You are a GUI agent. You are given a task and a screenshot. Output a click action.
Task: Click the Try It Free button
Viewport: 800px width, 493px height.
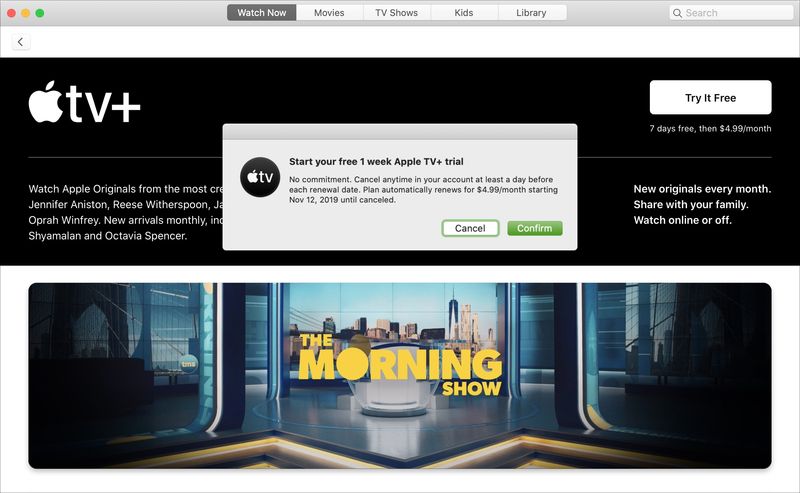coord(710,97)
